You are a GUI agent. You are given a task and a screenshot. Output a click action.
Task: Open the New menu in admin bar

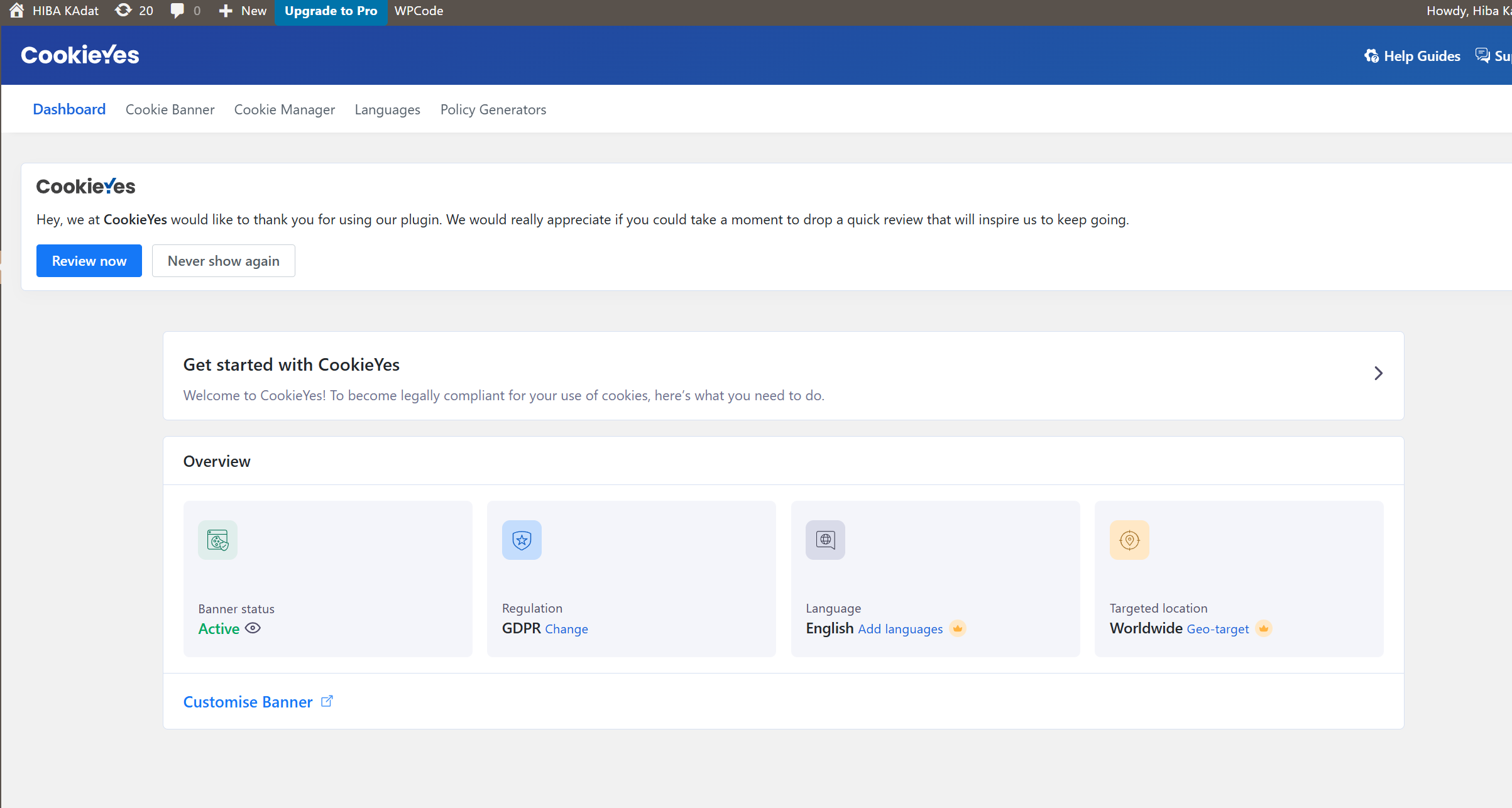coord(243,11)
